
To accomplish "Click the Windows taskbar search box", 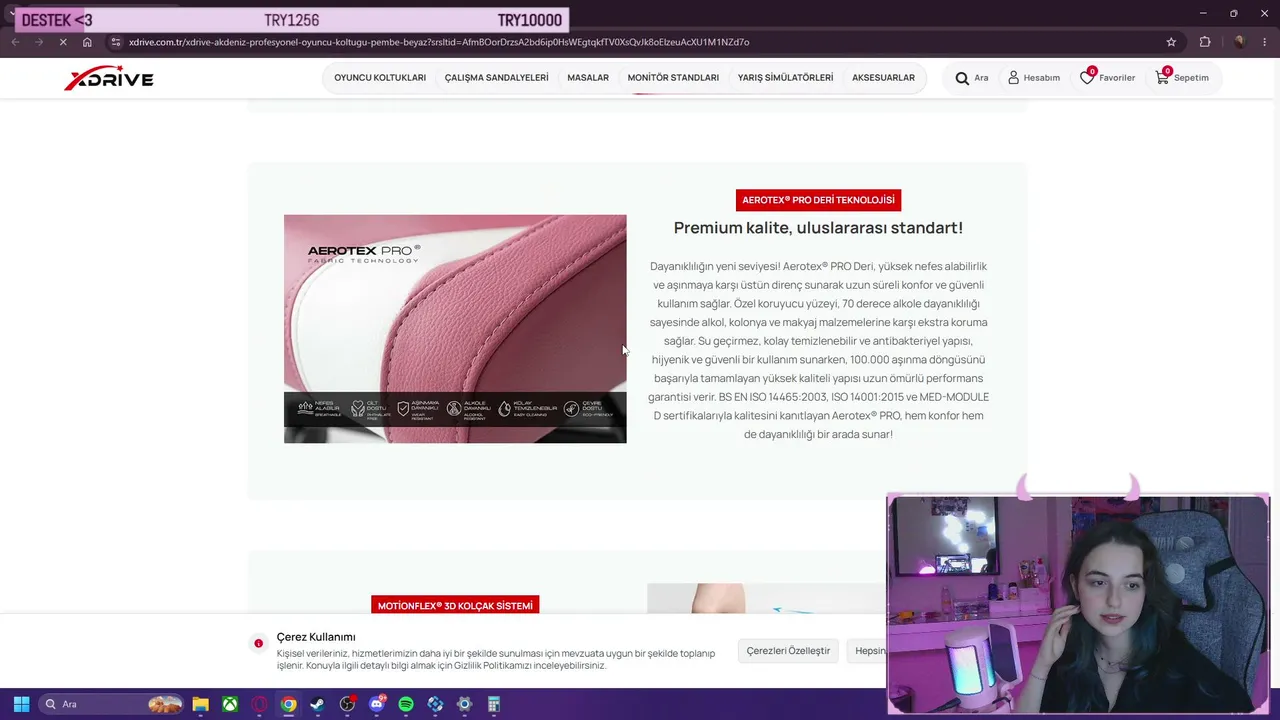I will tap(112, 704).
